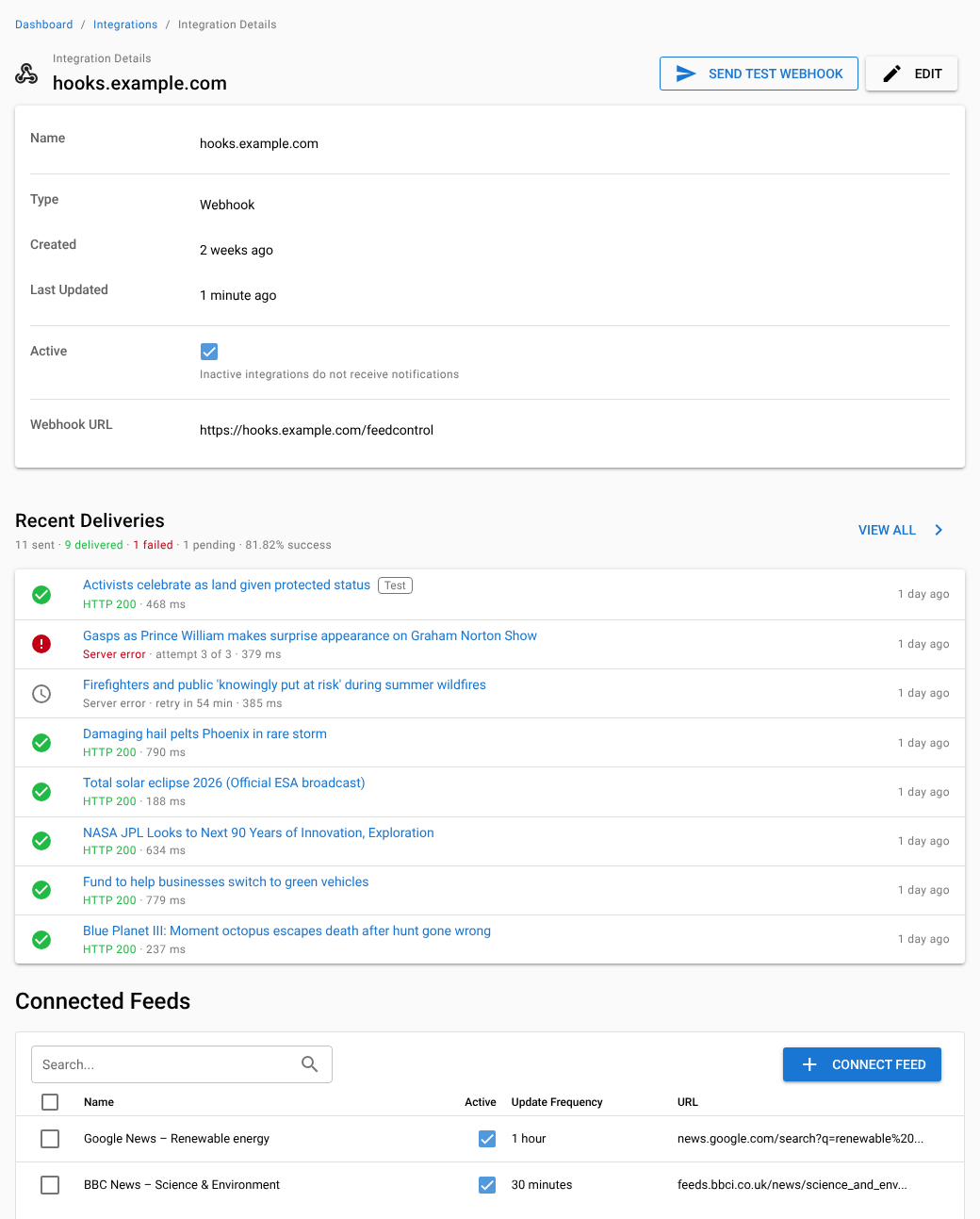Open Gasps as Prince William article link

point(310,636)
